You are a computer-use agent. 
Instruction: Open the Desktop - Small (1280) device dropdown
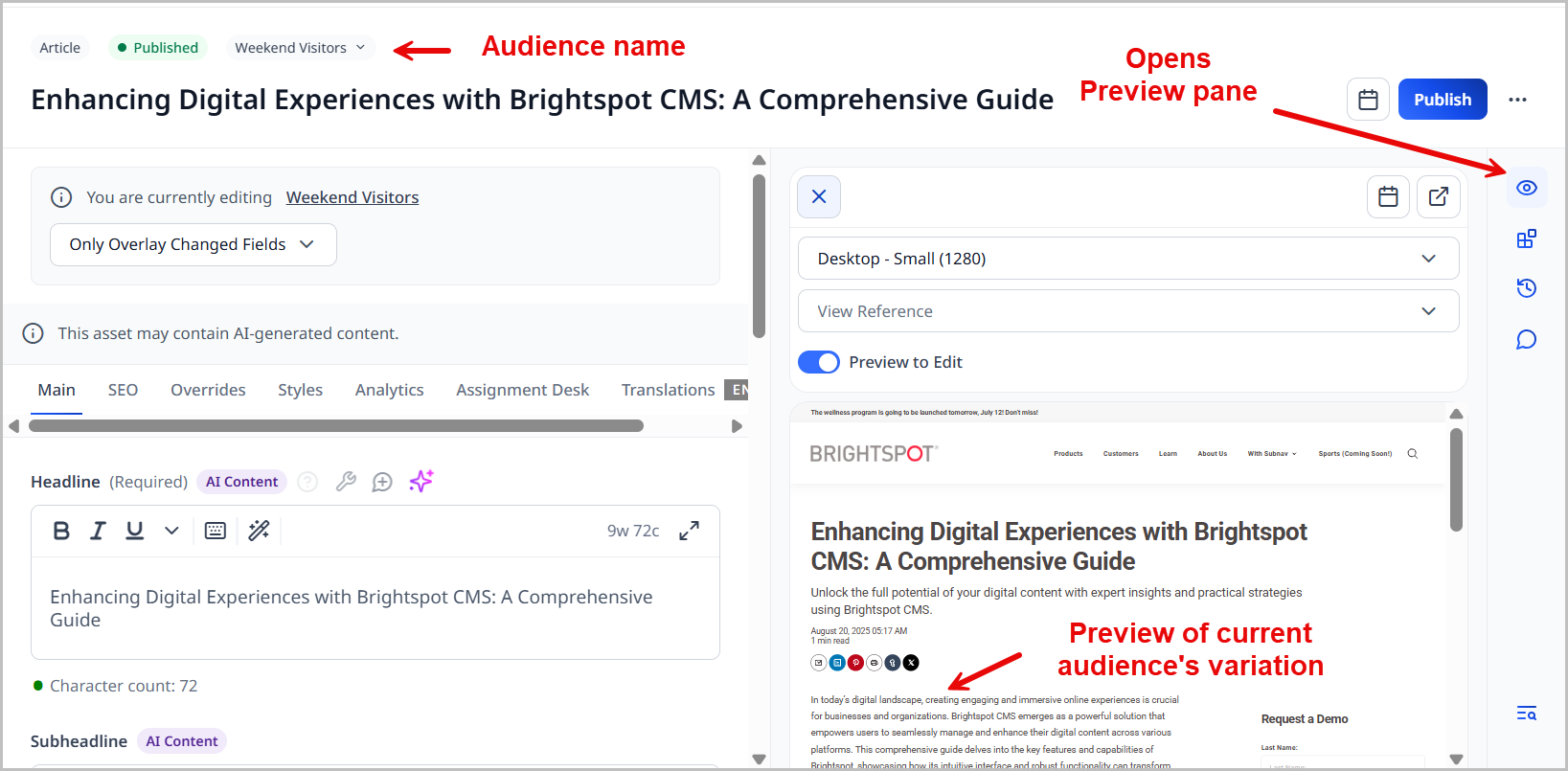pyautogui.click(x=1128, y=259)
